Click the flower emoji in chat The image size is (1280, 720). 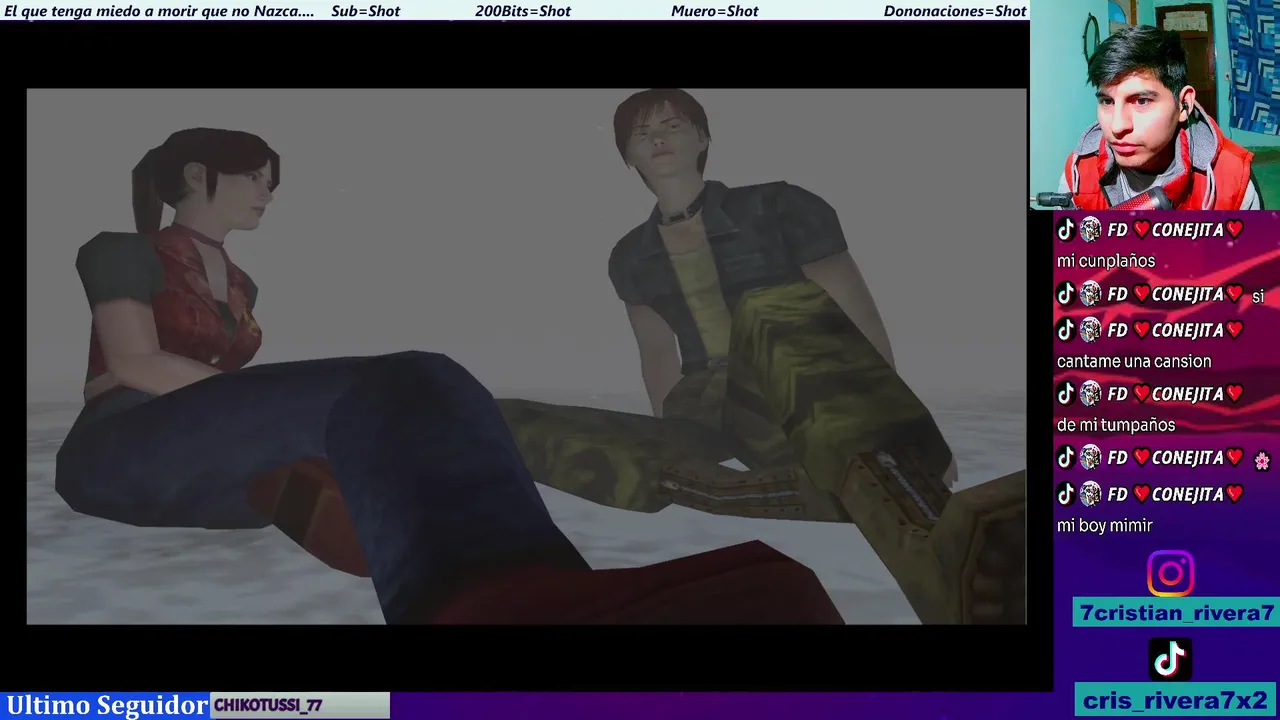tap(1262, 461)
